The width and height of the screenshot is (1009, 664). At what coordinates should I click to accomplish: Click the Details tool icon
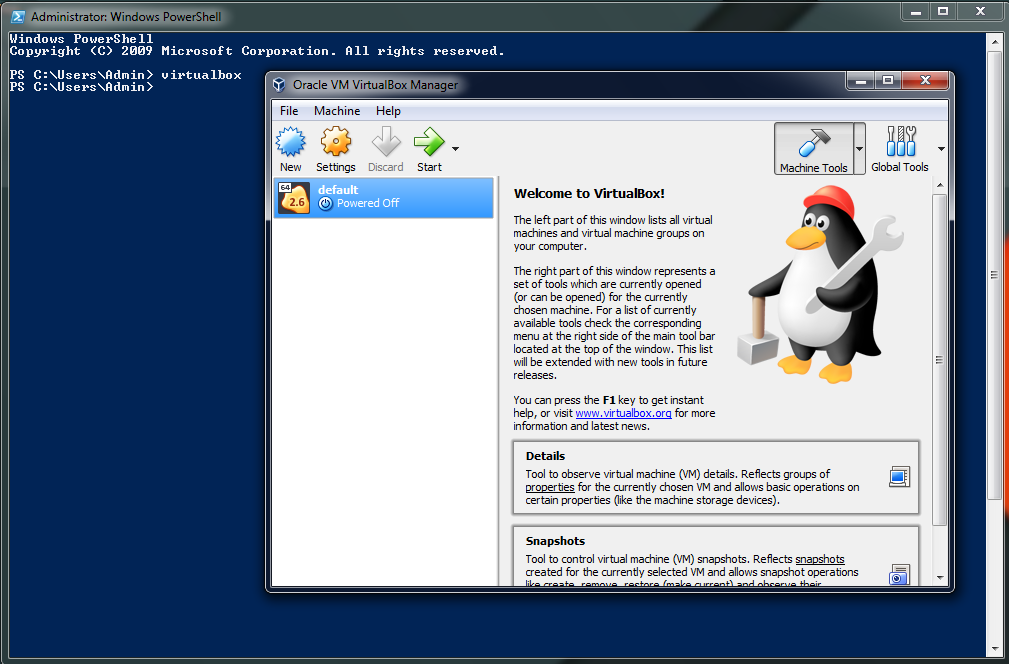click(x=899, y=477)
